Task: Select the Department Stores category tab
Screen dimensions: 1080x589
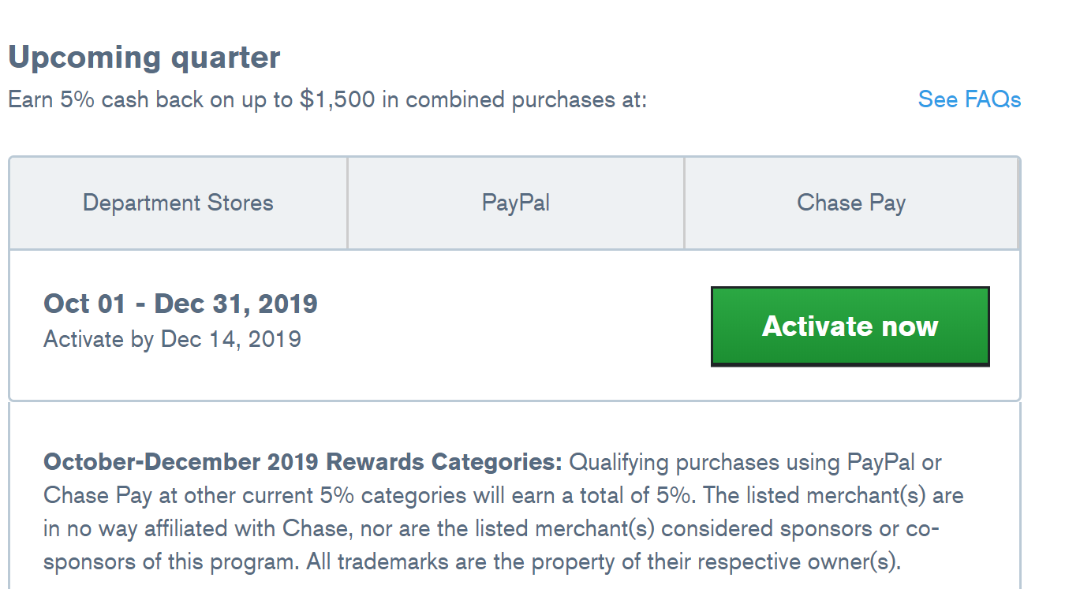Action: click(x=178, y=203)
